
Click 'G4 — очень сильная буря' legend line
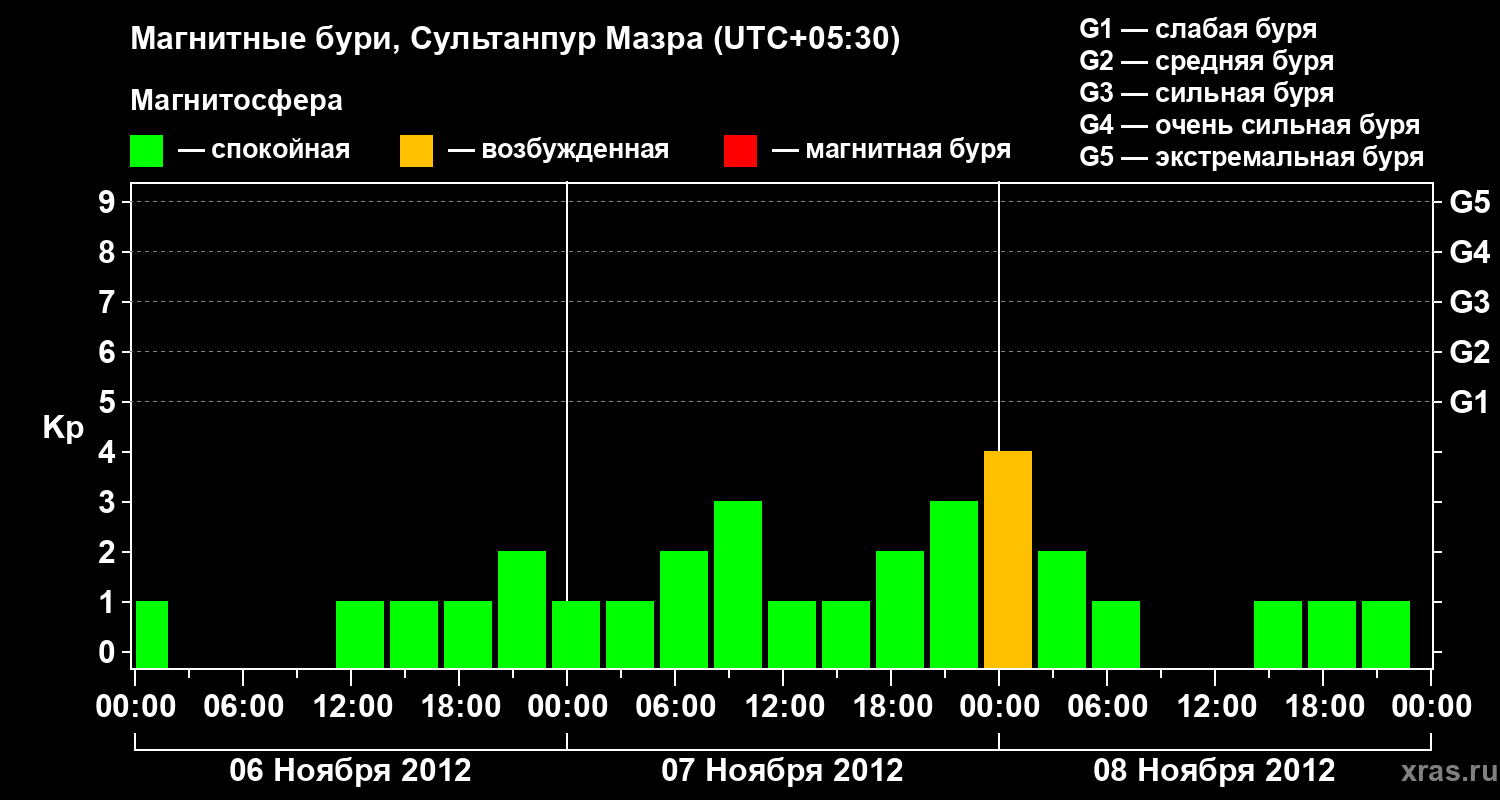[x=1250, y=125]
